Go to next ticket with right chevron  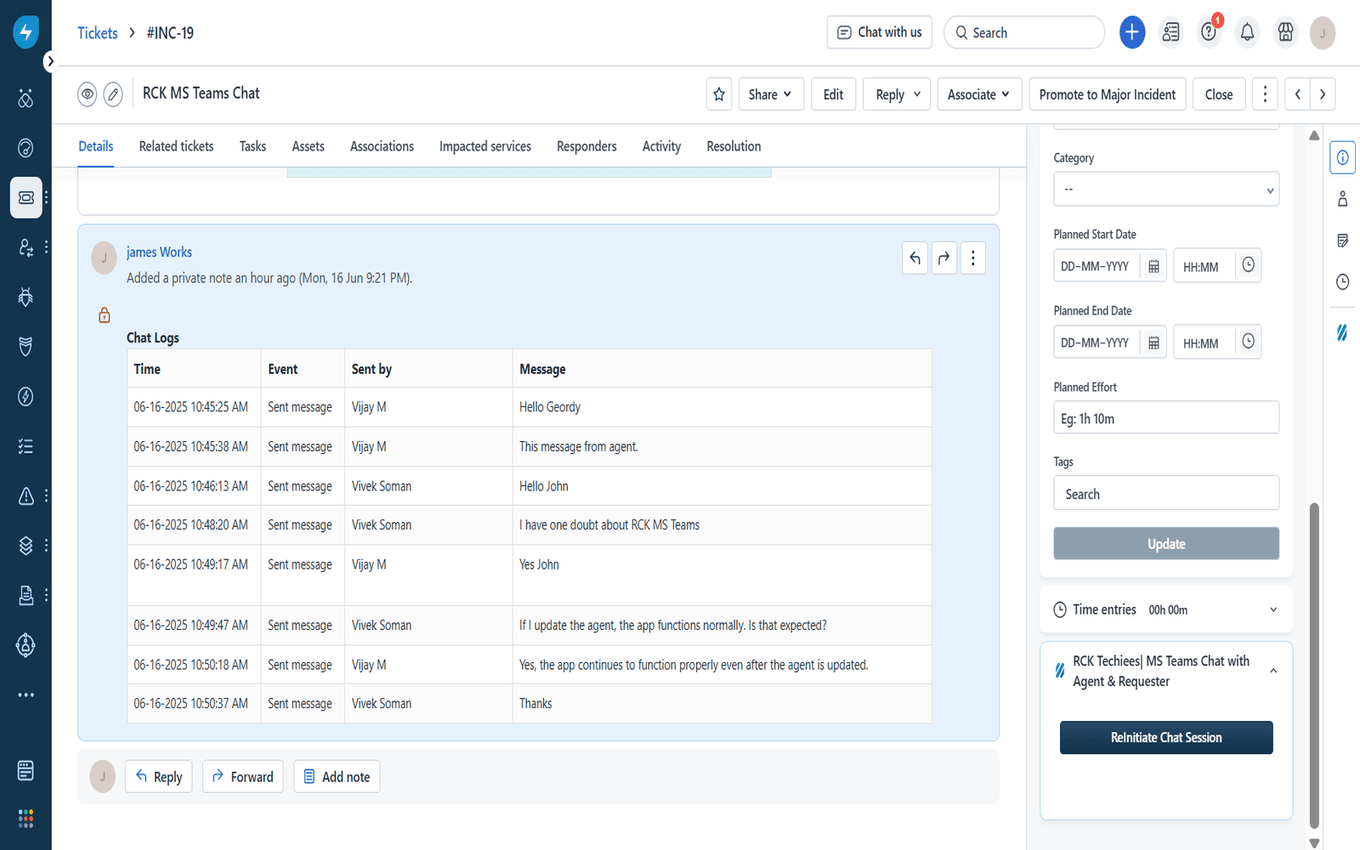point(1323,94)
